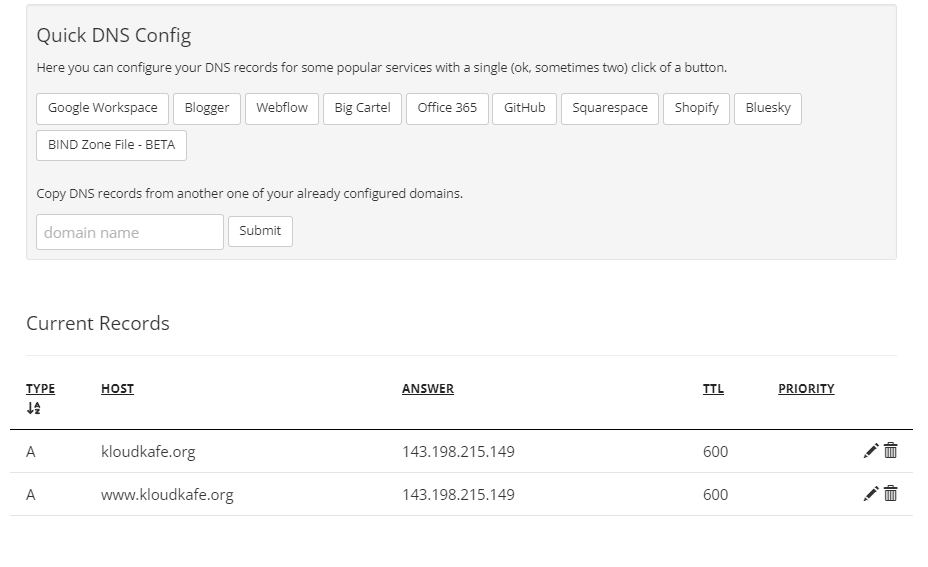
Task: Focus the domain name input field
Action: pos(130,232)
